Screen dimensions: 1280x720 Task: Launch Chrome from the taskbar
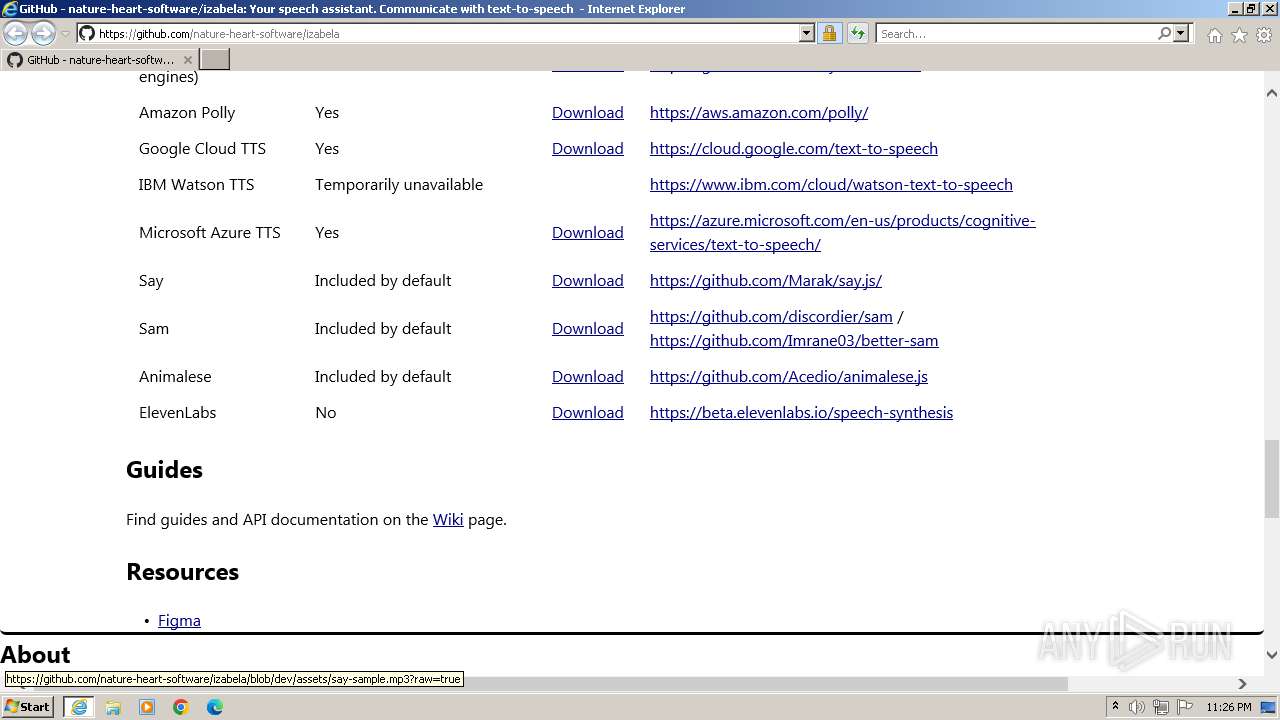pyautogui.click(x=181, y=707)
